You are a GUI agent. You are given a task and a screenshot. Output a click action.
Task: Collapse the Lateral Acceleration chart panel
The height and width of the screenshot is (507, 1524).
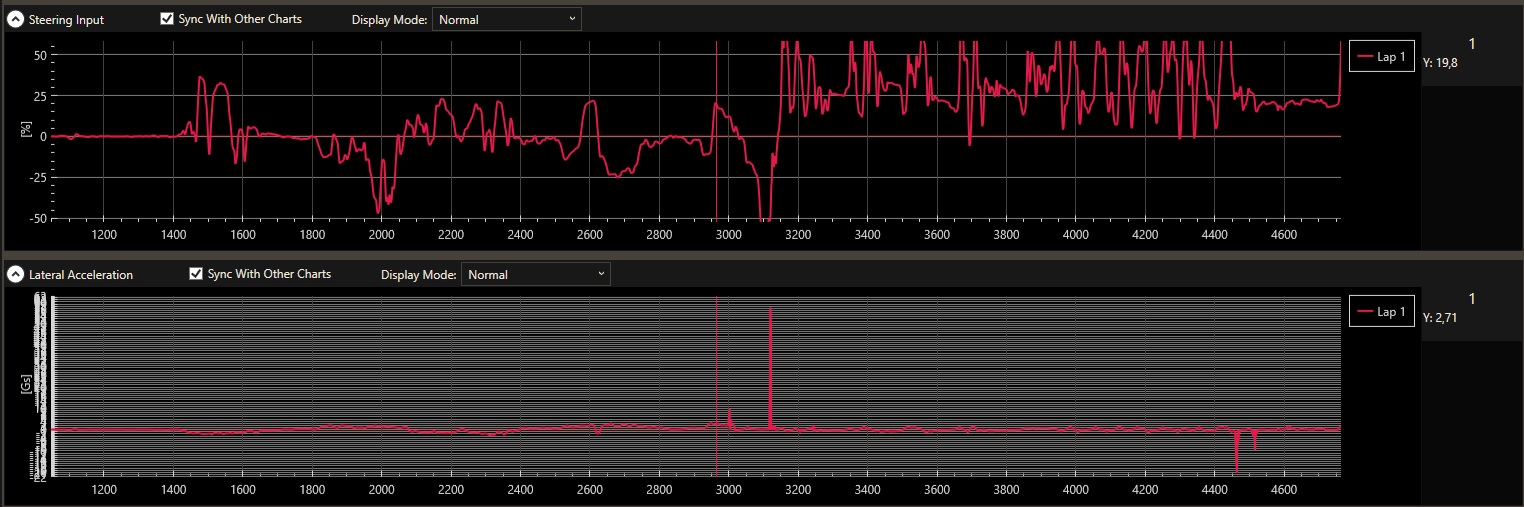point(15,274)
